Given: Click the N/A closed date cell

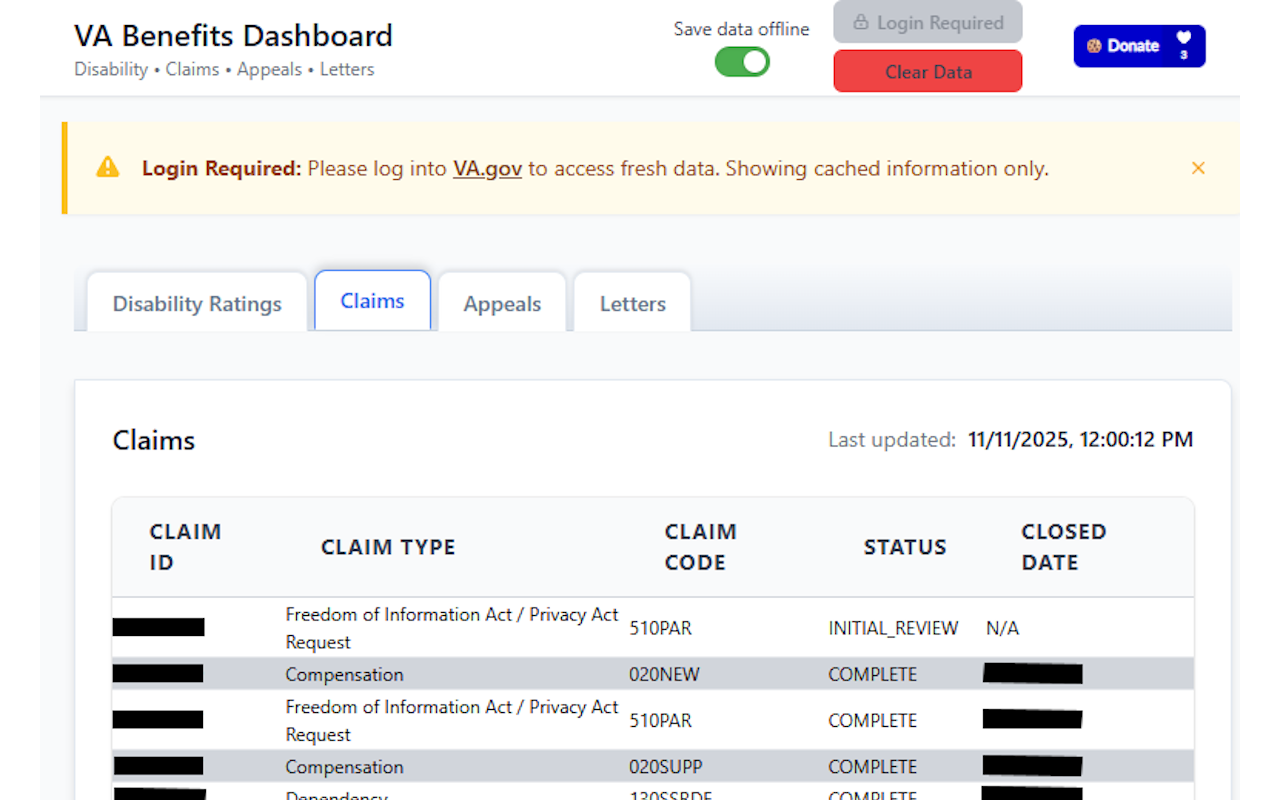Looking at the screenshot, I should point(1002,628).
